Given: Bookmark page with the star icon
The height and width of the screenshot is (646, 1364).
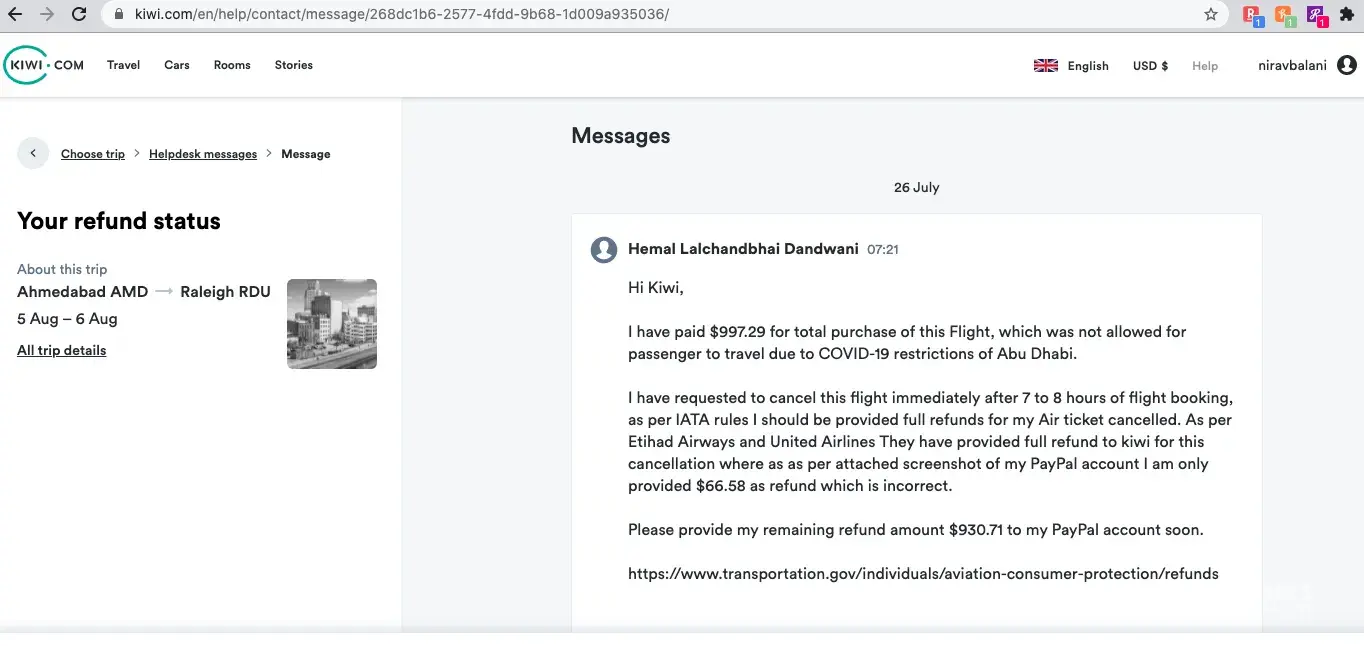Looking at the screenshot, I should click(x=1211, y=15).
